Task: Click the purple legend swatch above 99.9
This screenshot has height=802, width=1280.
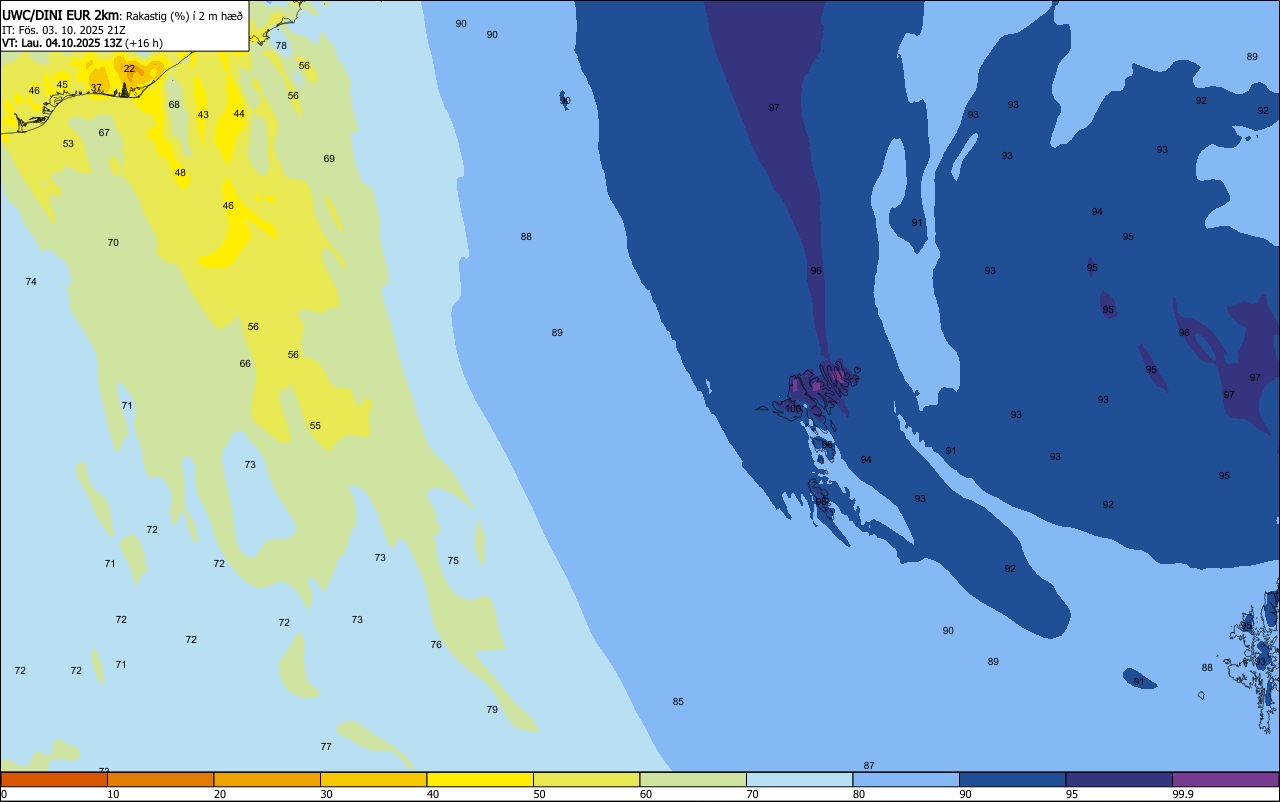Action: coord(1225,779)
